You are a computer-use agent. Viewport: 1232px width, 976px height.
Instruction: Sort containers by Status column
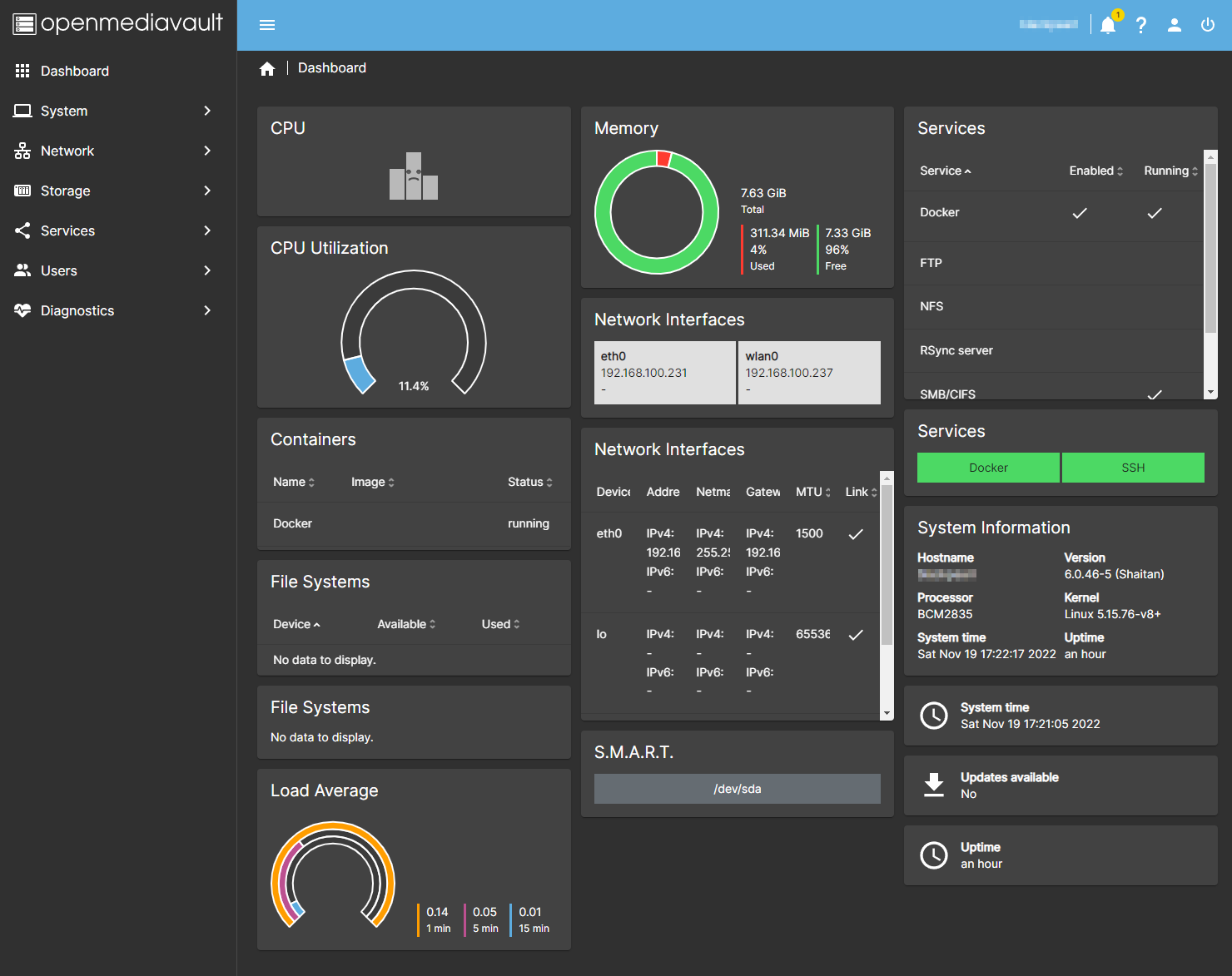pos(529,482)
